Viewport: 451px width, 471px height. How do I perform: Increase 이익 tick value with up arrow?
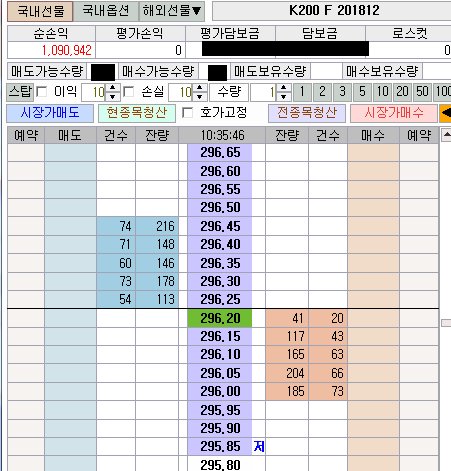pyautogui.click(x=113, y=88)
